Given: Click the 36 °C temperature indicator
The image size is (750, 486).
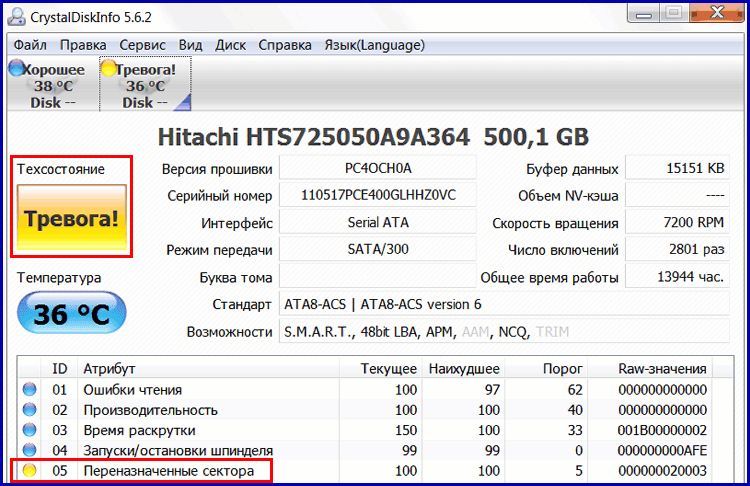Looking at the screenshot, I should 71,314.
